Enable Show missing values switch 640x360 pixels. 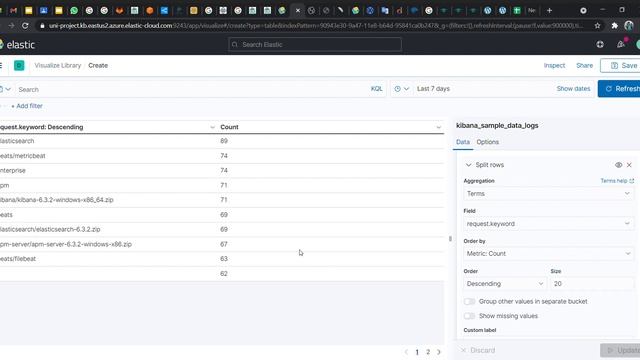click(469, 316)
